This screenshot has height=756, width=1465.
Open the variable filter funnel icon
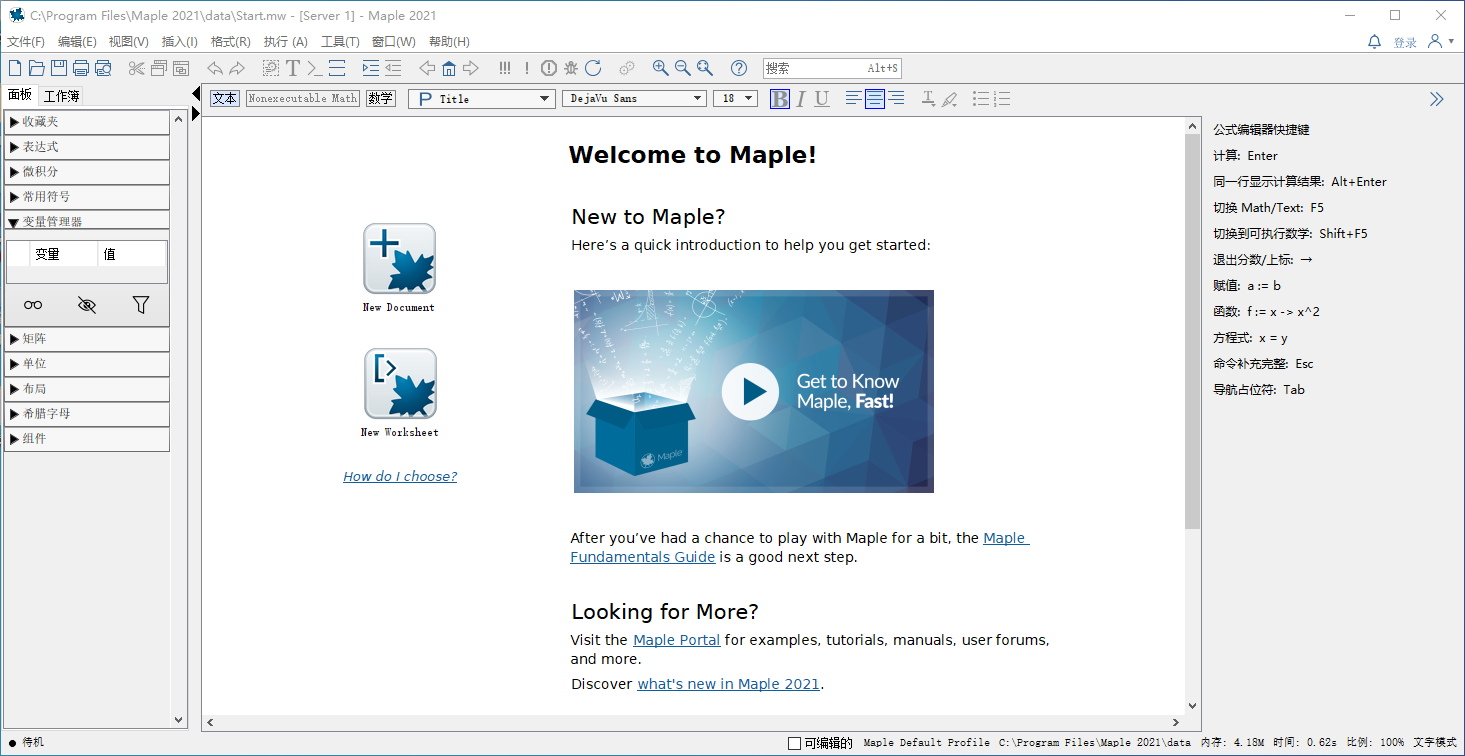tap(141, 305)
